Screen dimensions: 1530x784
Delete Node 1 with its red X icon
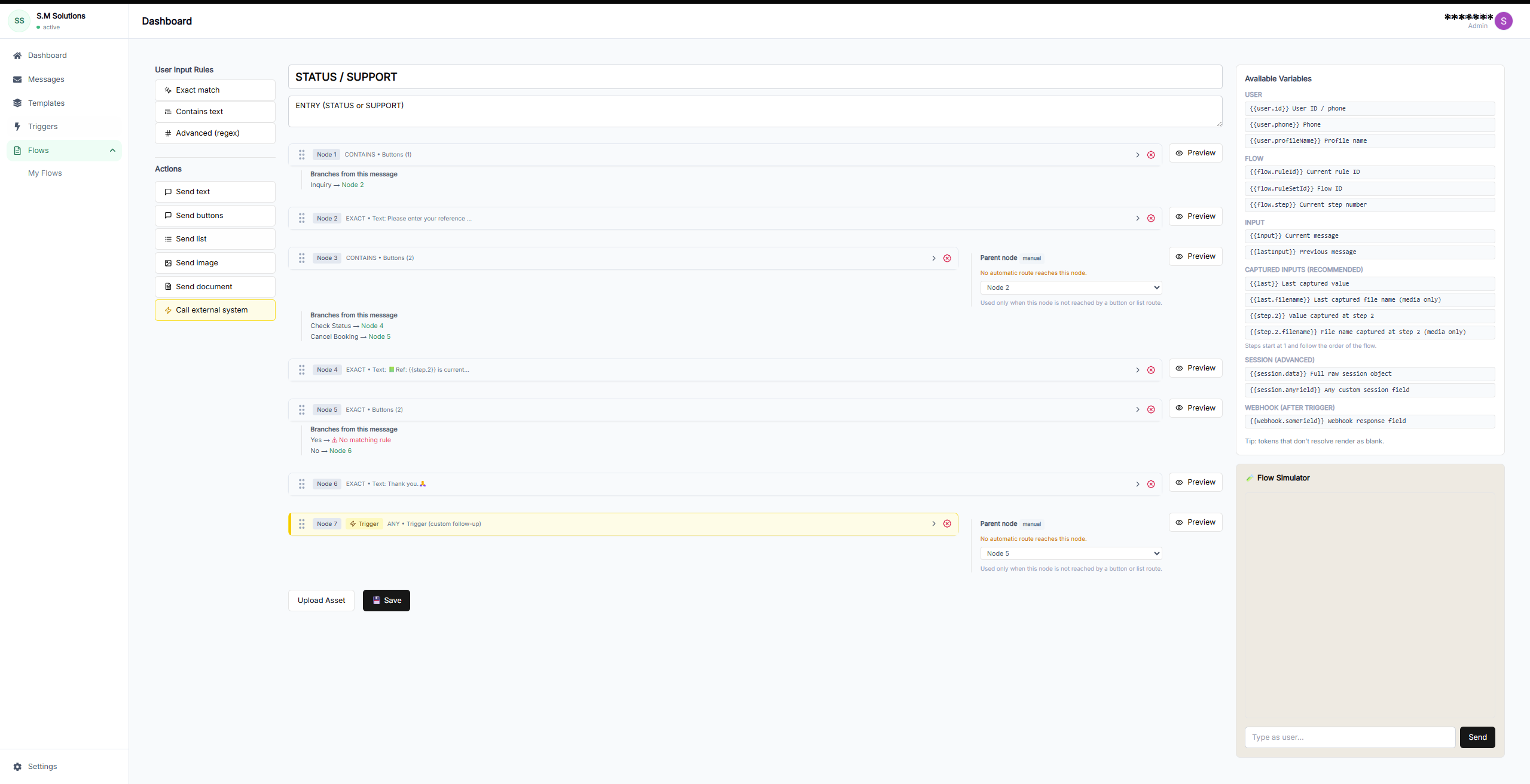point(1151,155)
